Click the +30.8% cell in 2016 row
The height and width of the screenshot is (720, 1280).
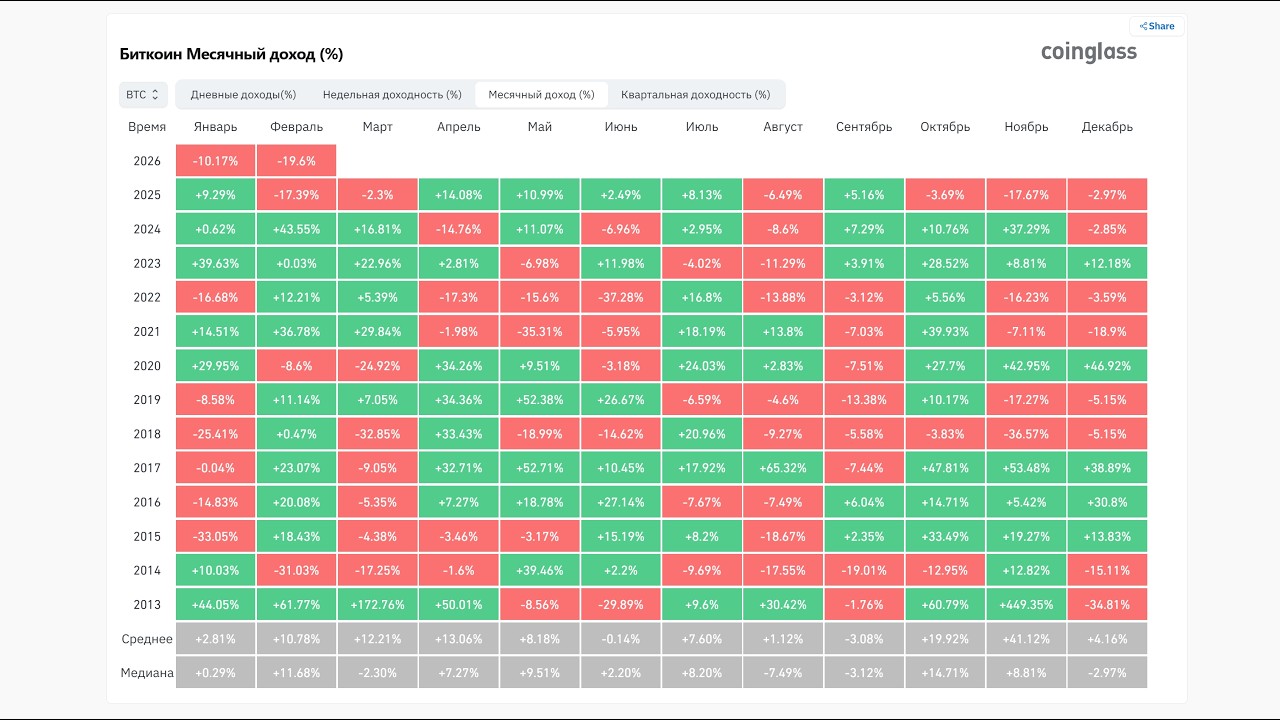pos(1107,502)
